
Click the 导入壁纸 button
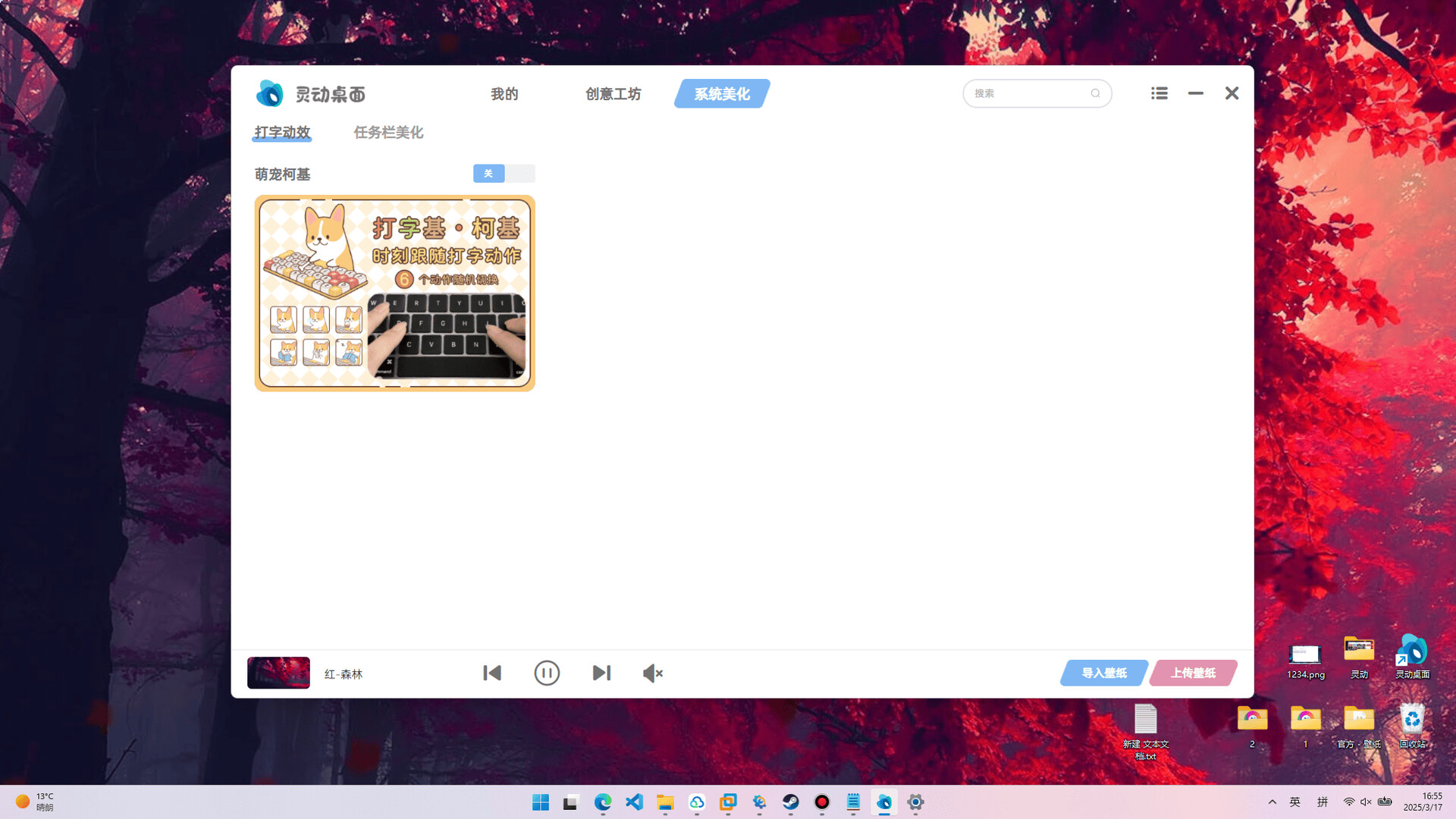coord(1103,673)
